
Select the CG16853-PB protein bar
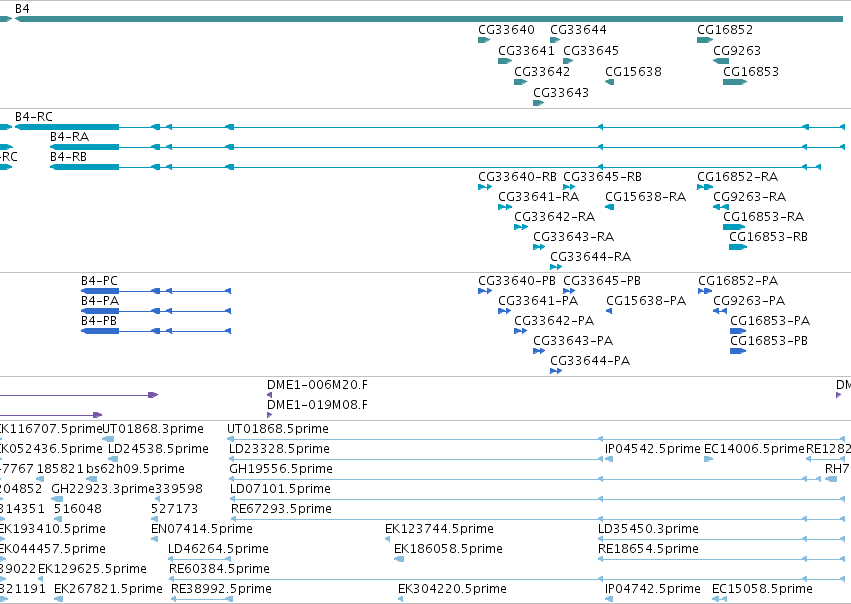(x=738, y=352)
